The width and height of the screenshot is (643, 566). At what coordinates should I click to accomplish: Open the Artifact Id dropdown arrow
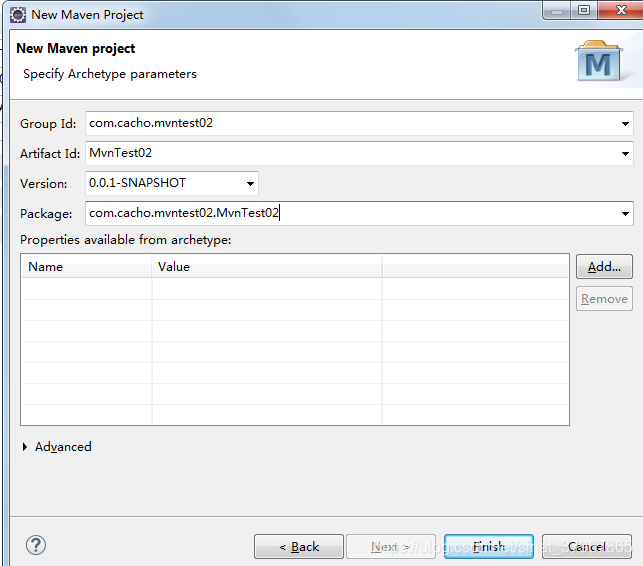point(625,153)
